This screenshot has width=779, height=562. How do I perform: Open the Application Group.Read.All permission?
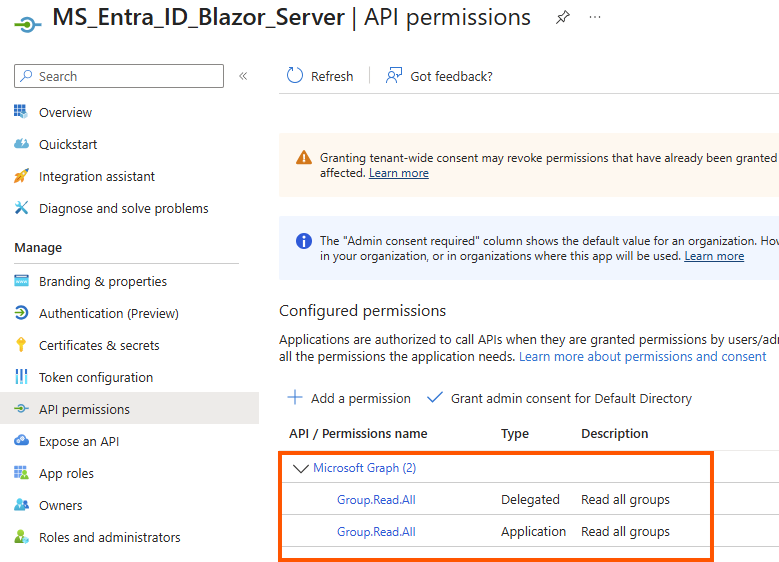coord(376,532)
